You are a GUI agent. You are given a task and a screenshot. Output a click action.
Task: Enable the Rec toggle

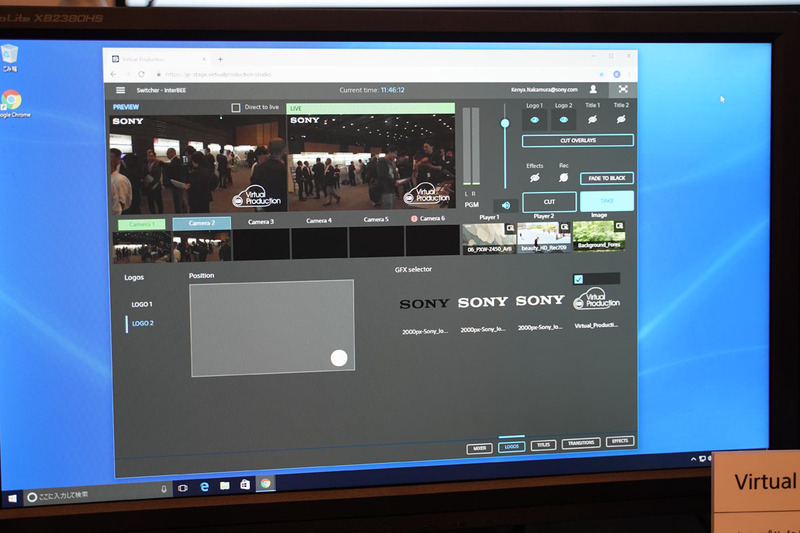coord(563,177)
